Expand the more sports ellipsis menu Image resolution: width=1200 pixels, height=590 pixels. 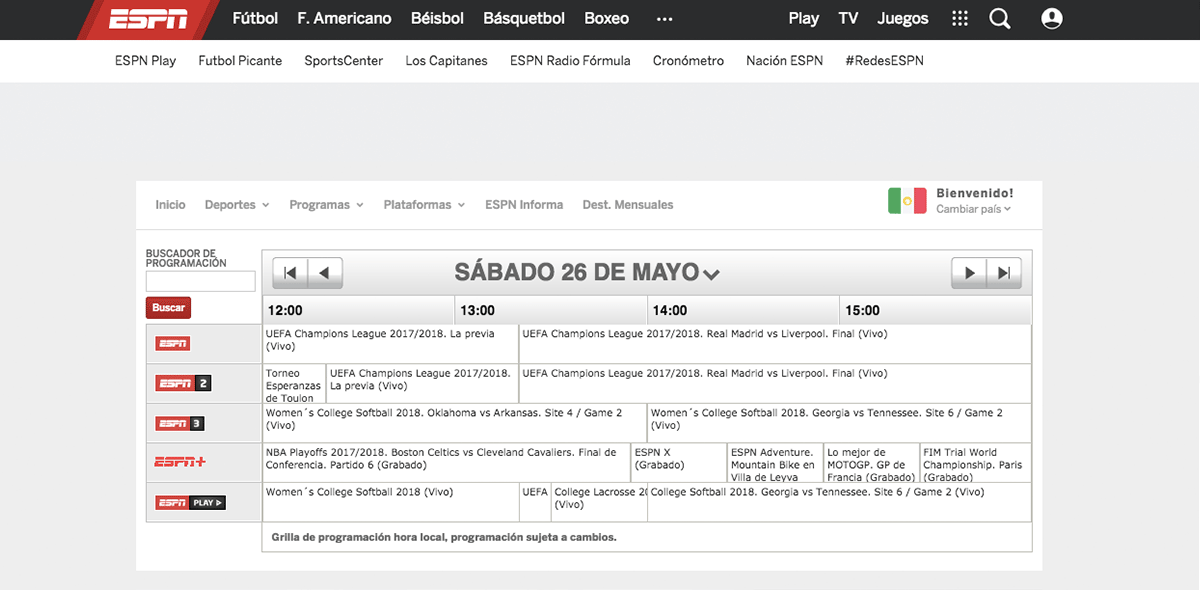tap(664, 19)
